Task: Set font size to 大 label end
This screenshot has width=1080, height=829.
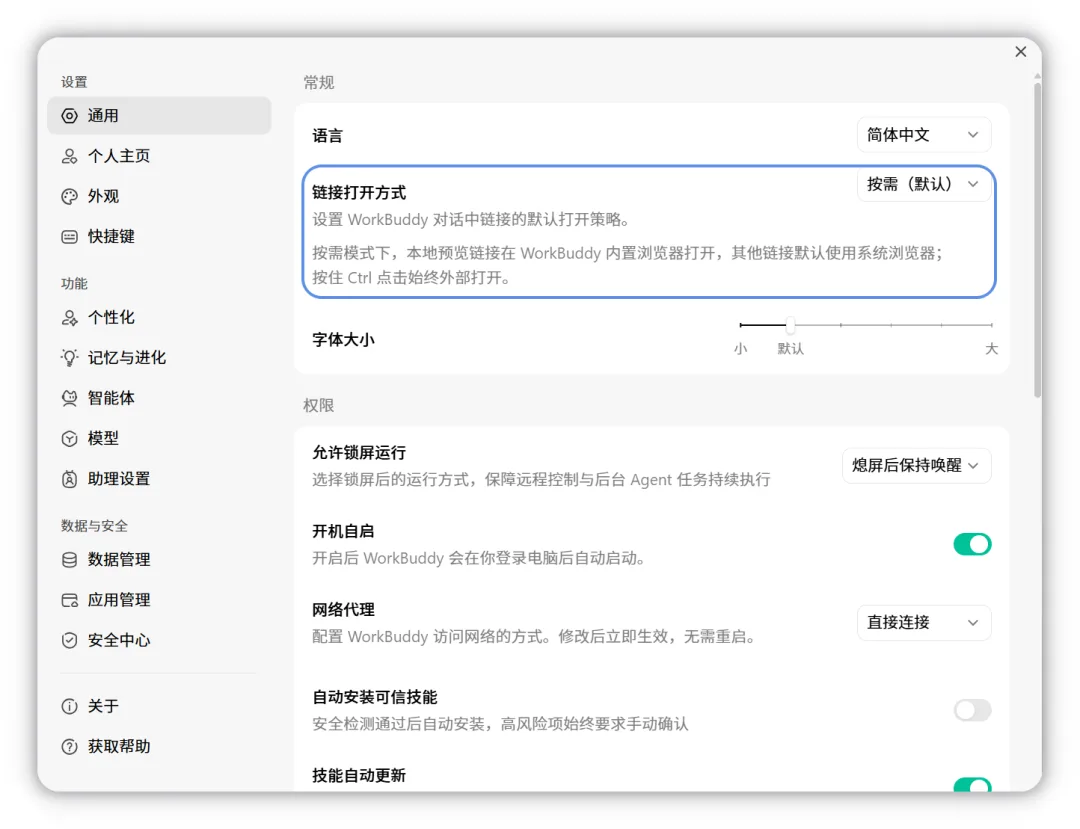Action: [991, 348]
